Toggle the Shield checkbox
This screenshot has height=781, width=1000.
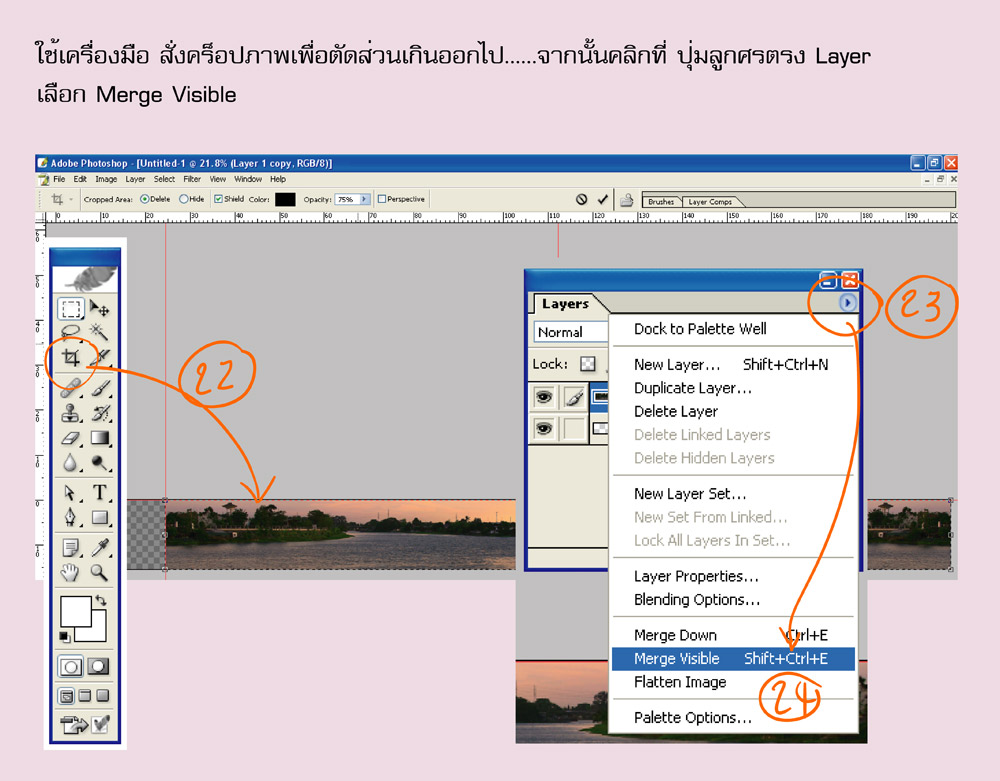218,199
